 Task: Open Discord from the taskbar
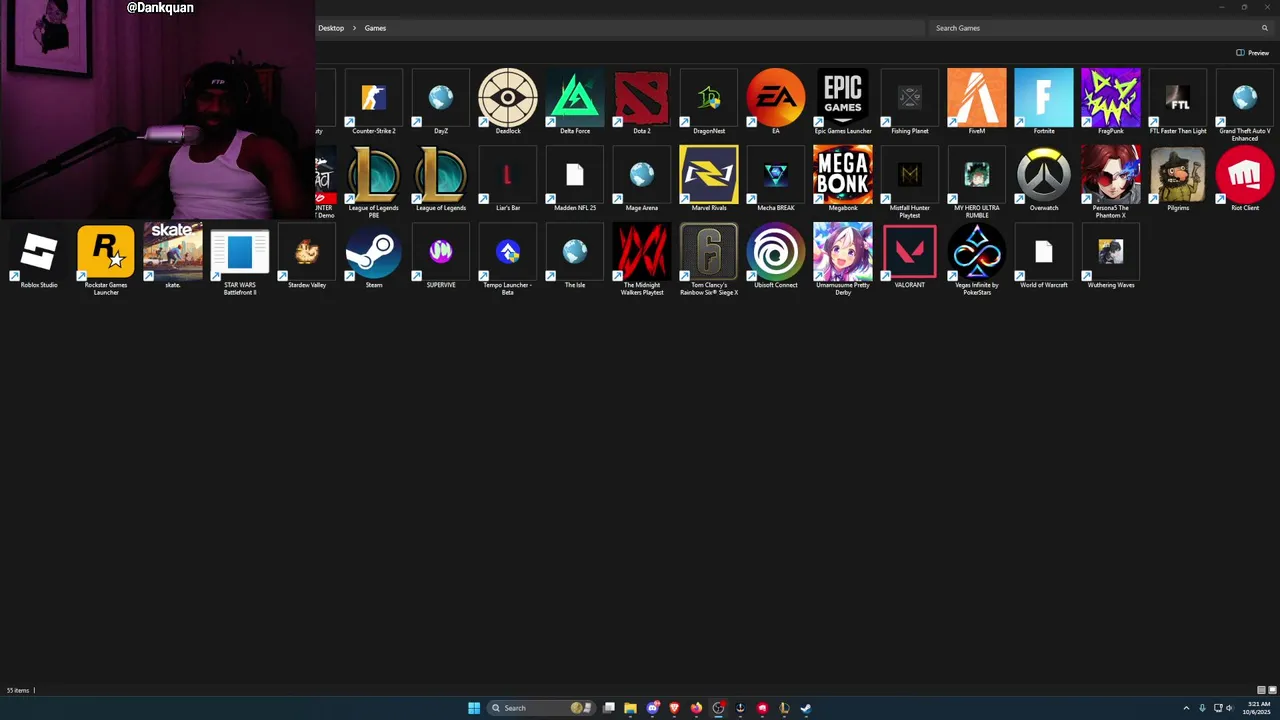click(x=653, y=708)
